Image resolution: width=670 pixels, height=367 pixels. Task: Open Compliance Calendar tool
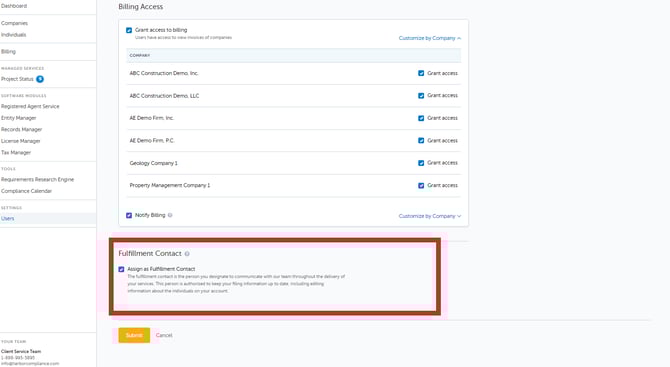(26, 191)
